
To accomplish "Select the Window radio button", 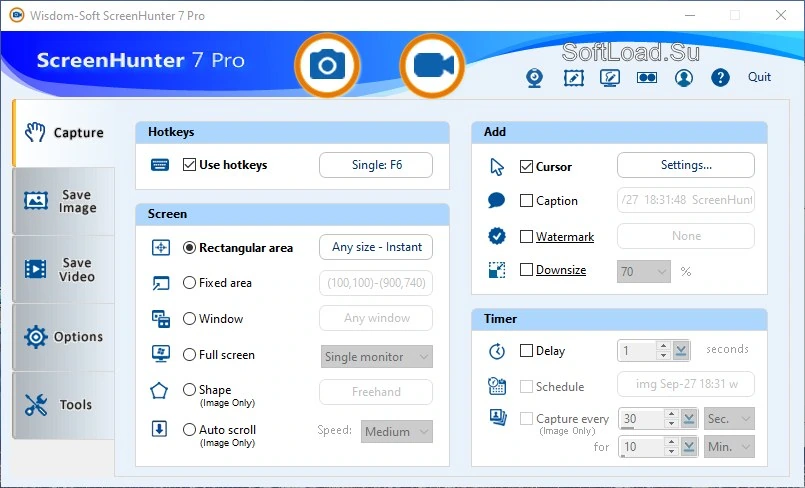I will pos(189,319).
